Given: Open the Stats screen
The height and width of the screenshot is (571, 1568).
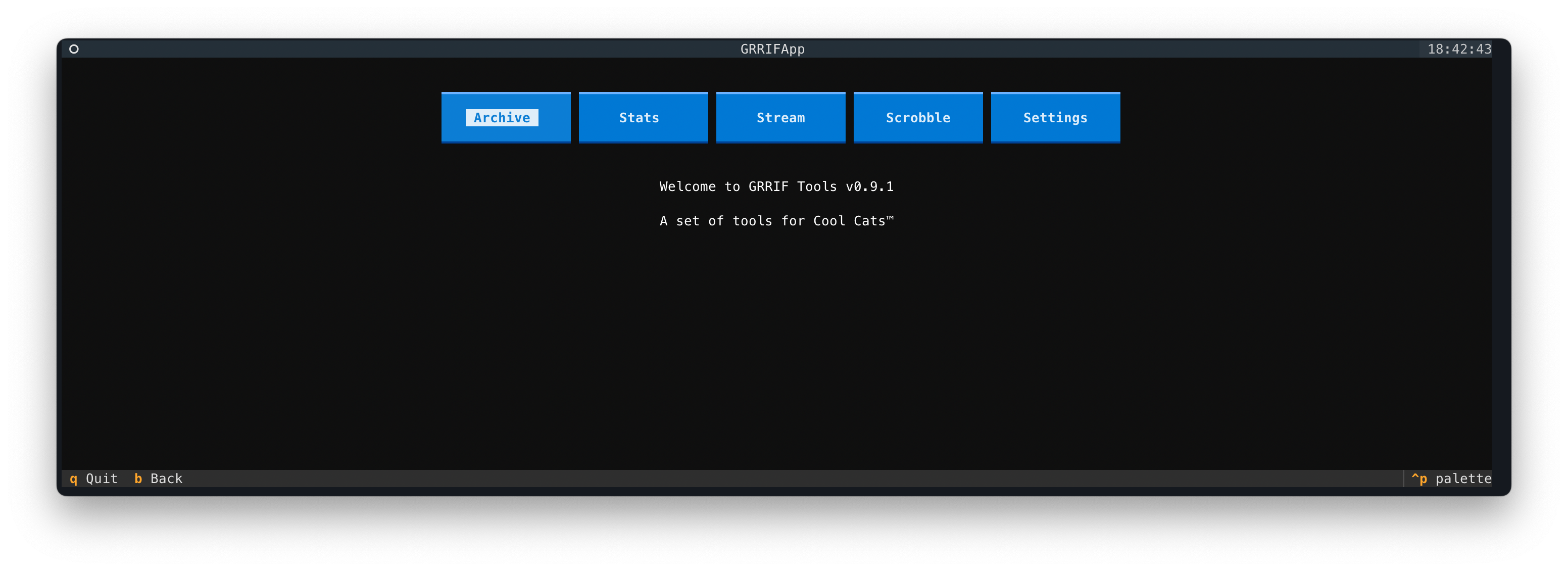Looking at the screenshot, I should (x=643, y=118).
